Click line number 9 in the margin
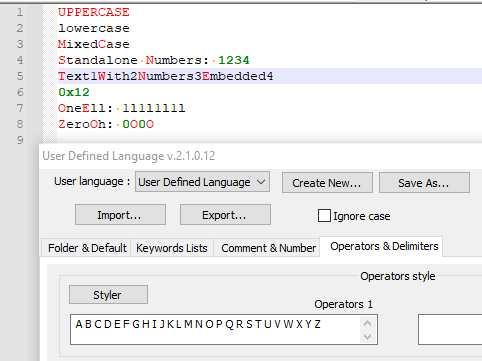 [x=20, y=140]
